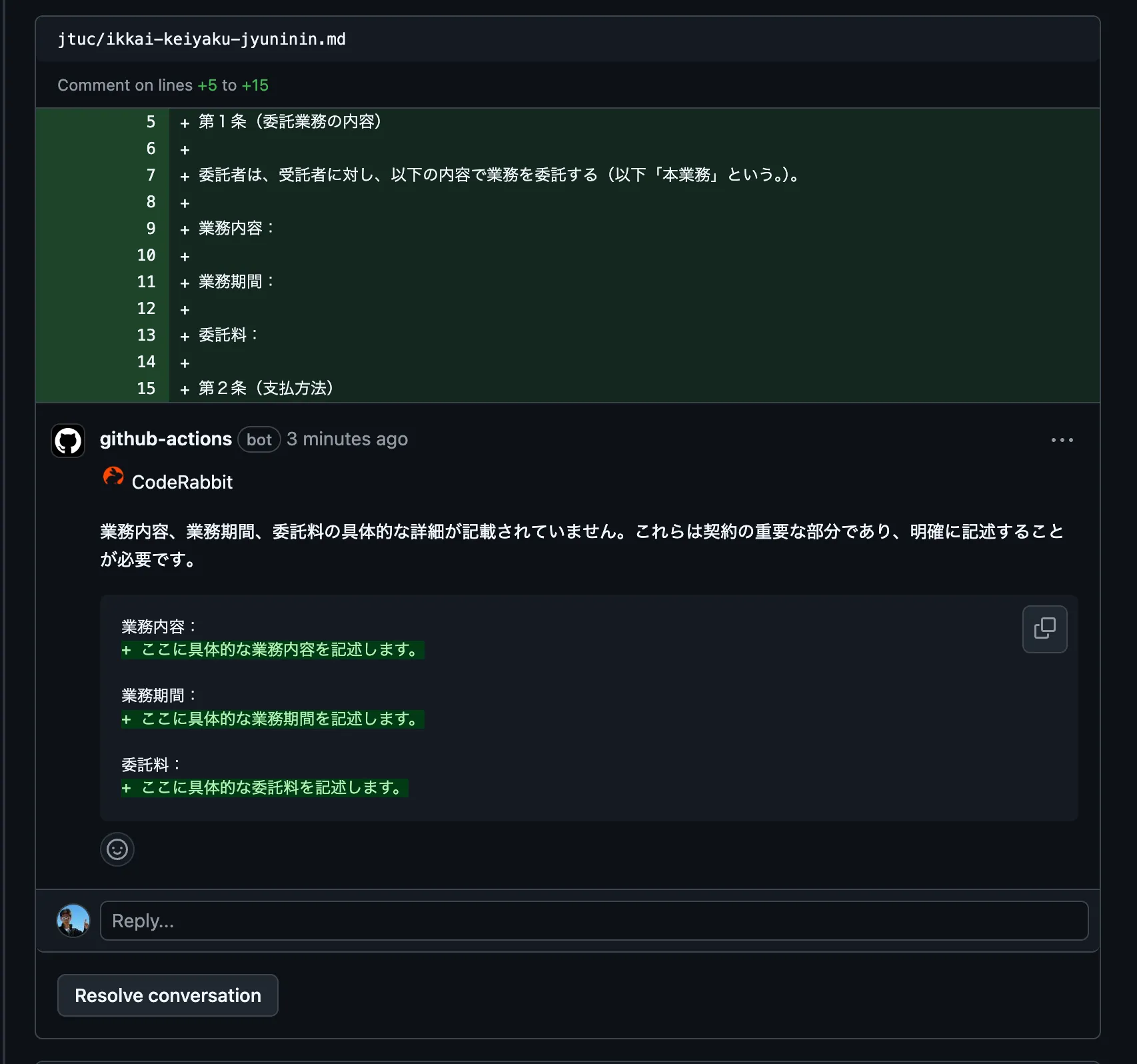Select diff line number 5
Image resolution: width=1137 pixels, height=1064 pixels.
pyautogui.click(x=151, y=122)
